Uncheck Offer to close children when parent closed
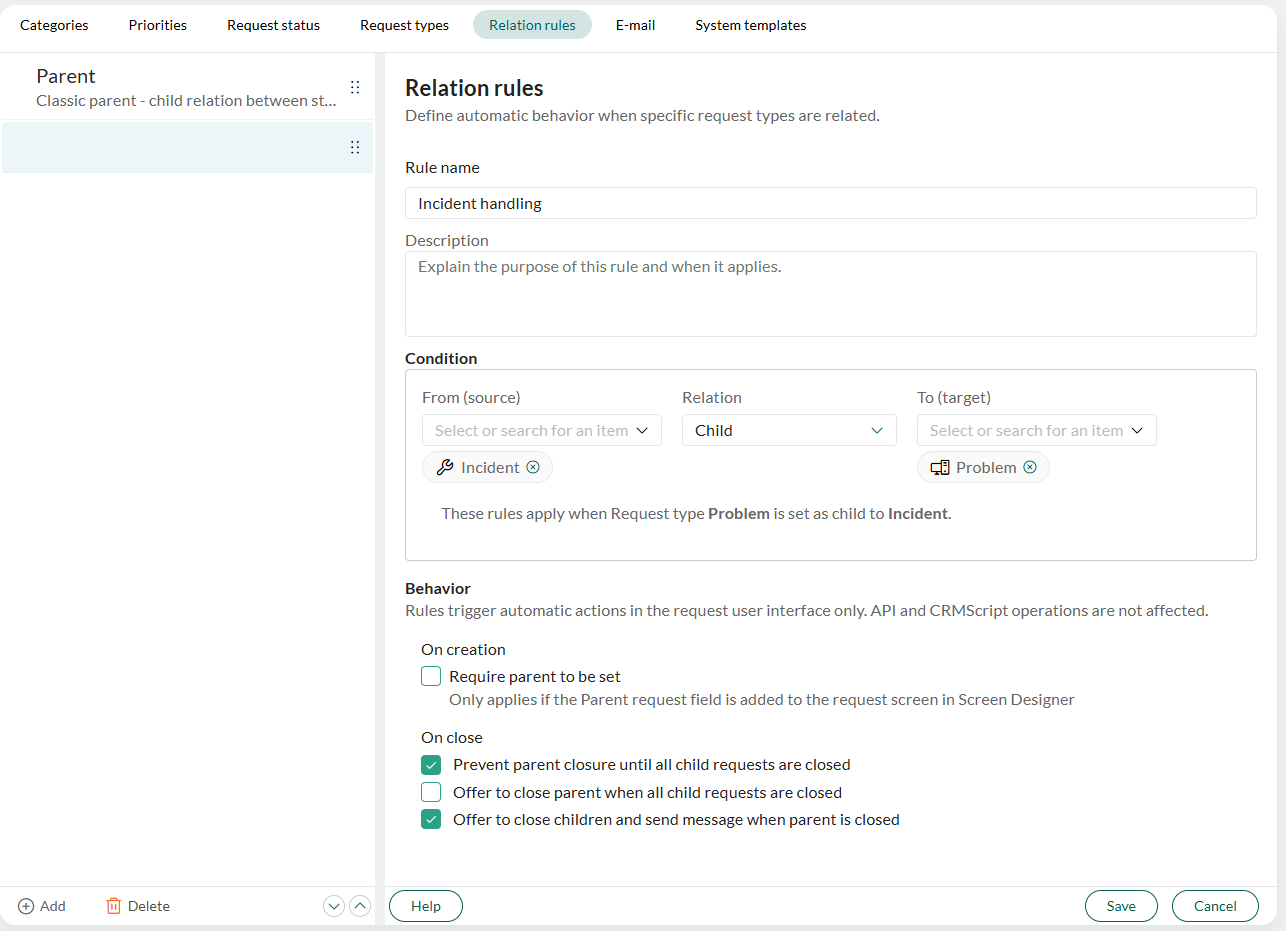The height and width of the screenshot is (931, 1286). click(431, 819)
